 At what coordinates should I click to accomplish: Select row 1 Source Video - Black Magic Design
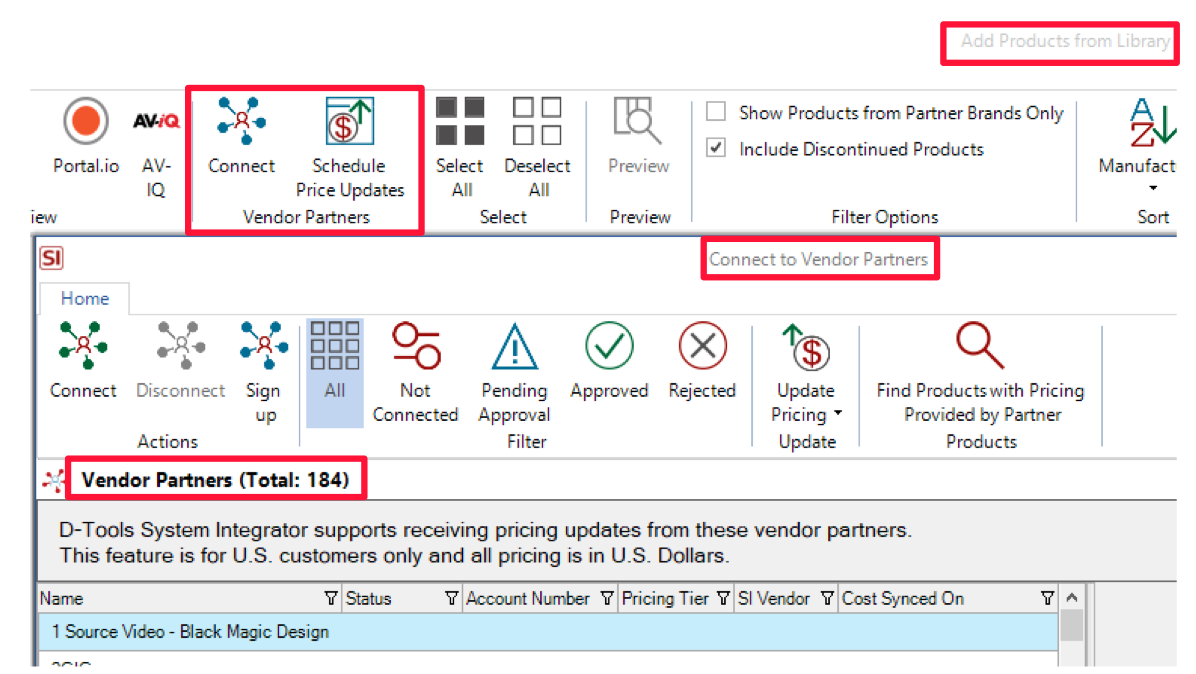tap(548, 632)
